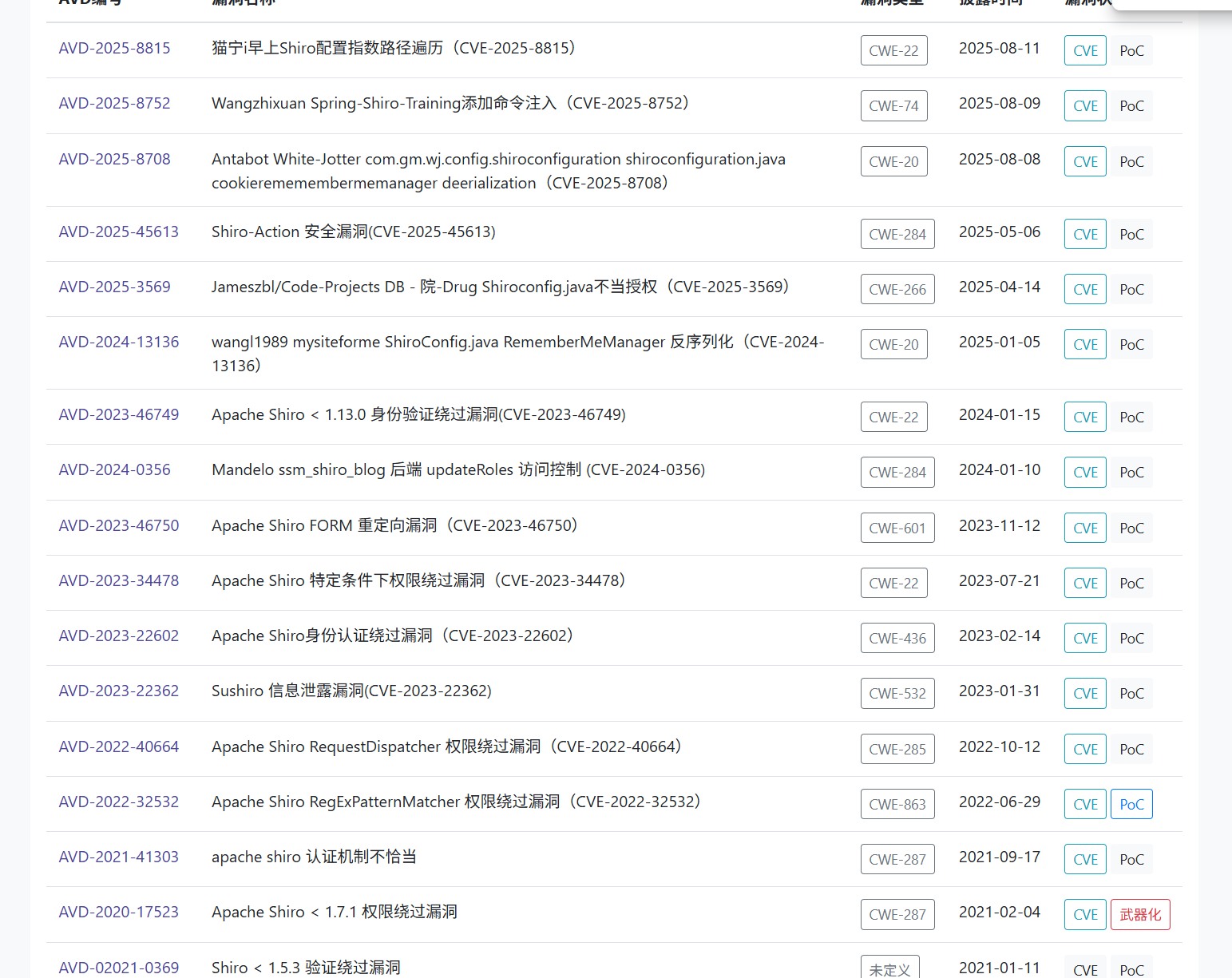
Task: Click the CWE-74 type tag
Action: point(893,105)
